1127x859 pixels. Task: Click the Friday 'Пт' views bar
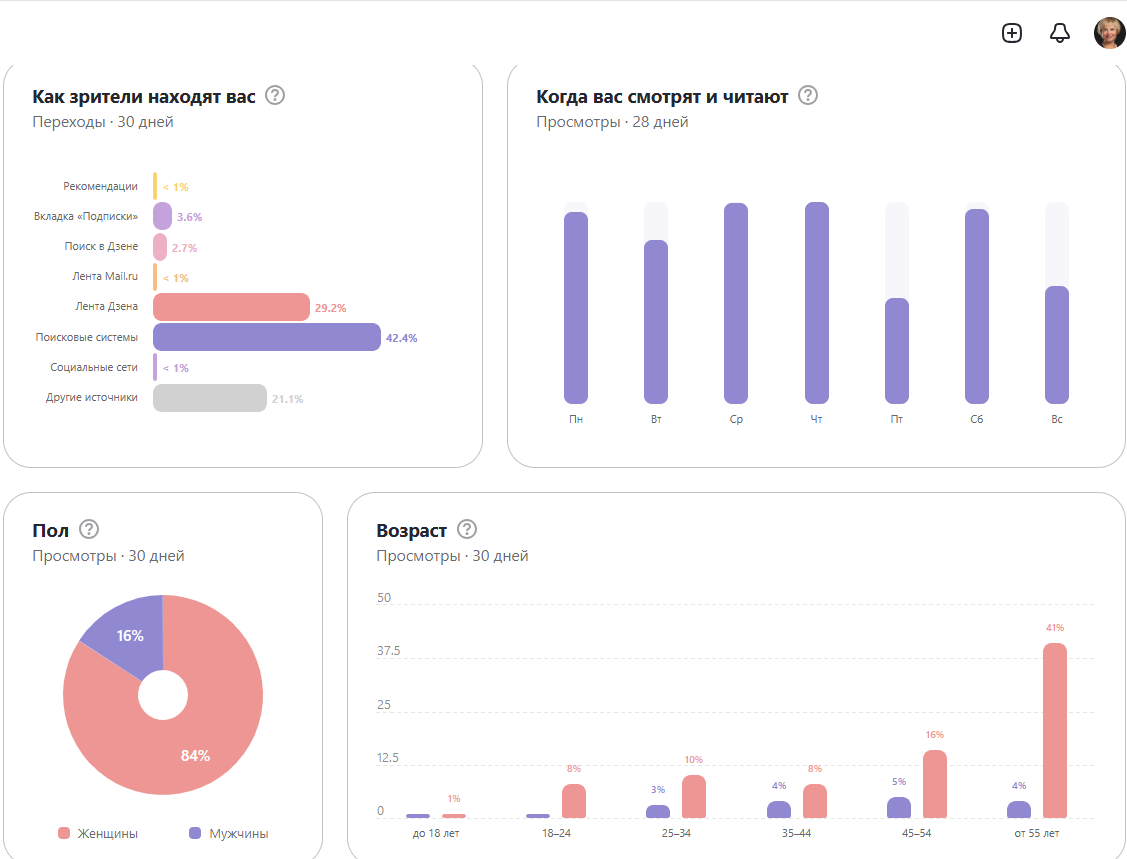point(897,351)
